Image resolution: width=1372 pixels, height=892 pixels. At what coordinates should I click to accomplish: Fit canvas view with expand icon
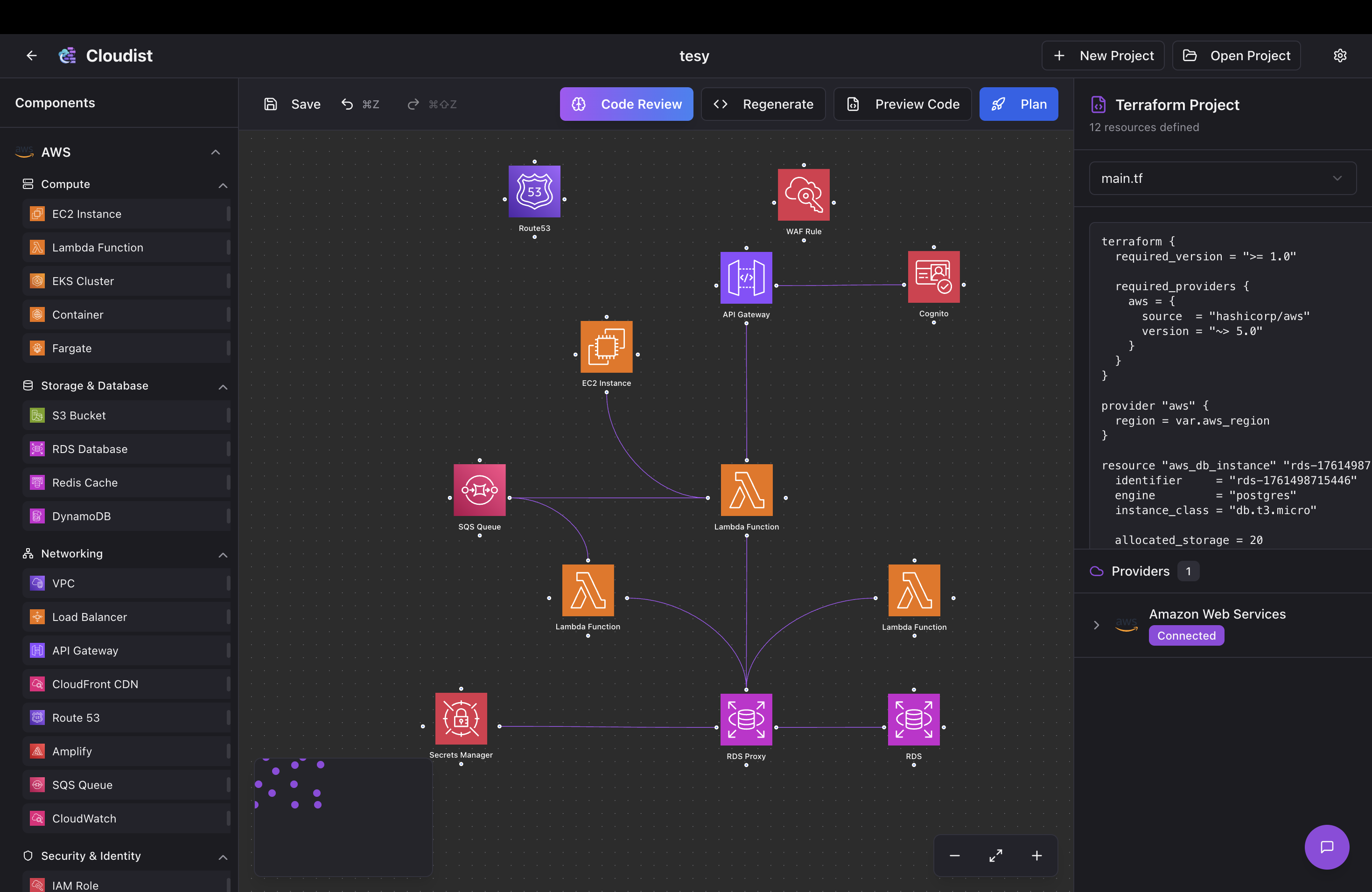pyautogui.click(x=995, y=856)
